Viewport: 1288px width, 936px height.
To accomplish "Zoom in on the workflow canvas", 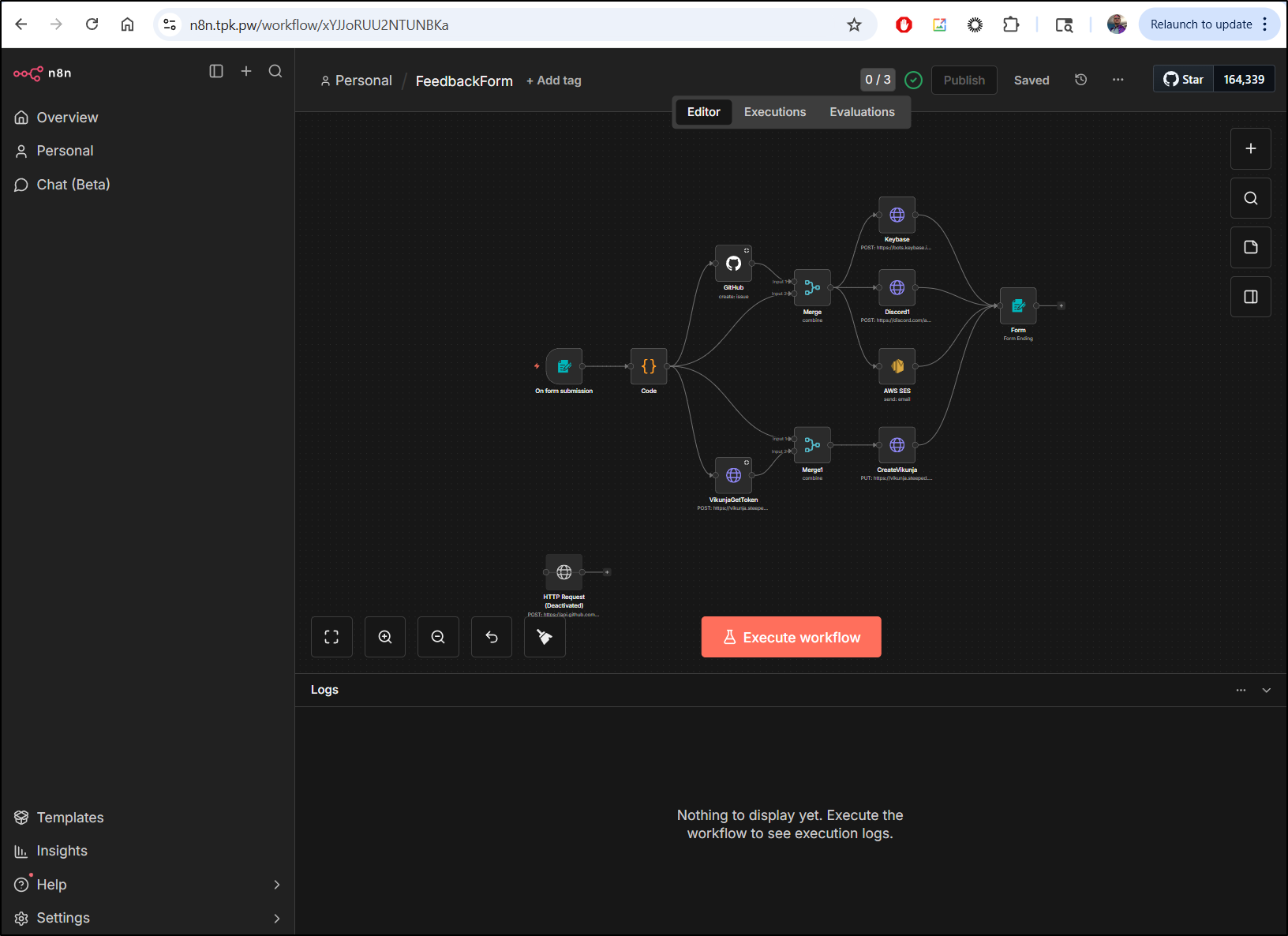I will point(385,637).
